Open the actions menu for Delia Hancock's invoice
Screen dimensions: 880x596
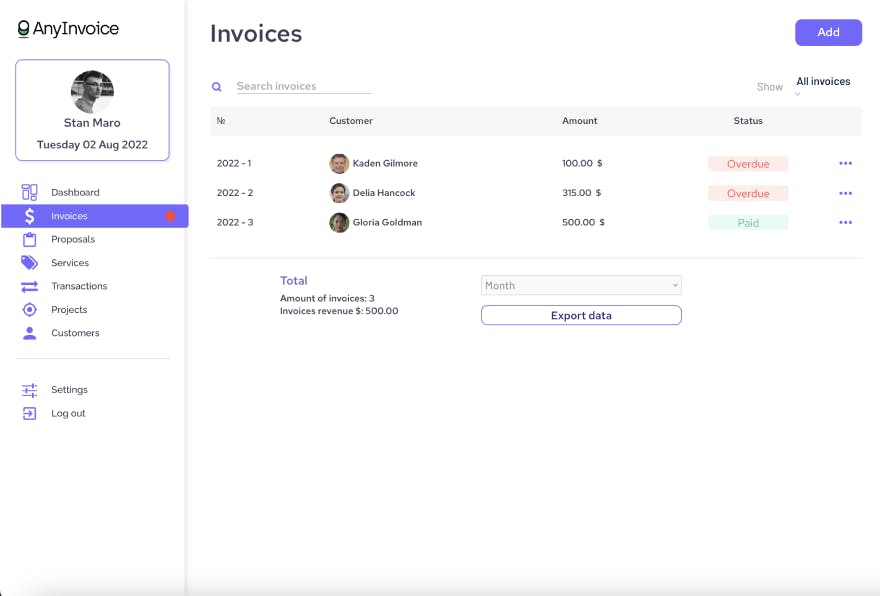pos(846,192)
